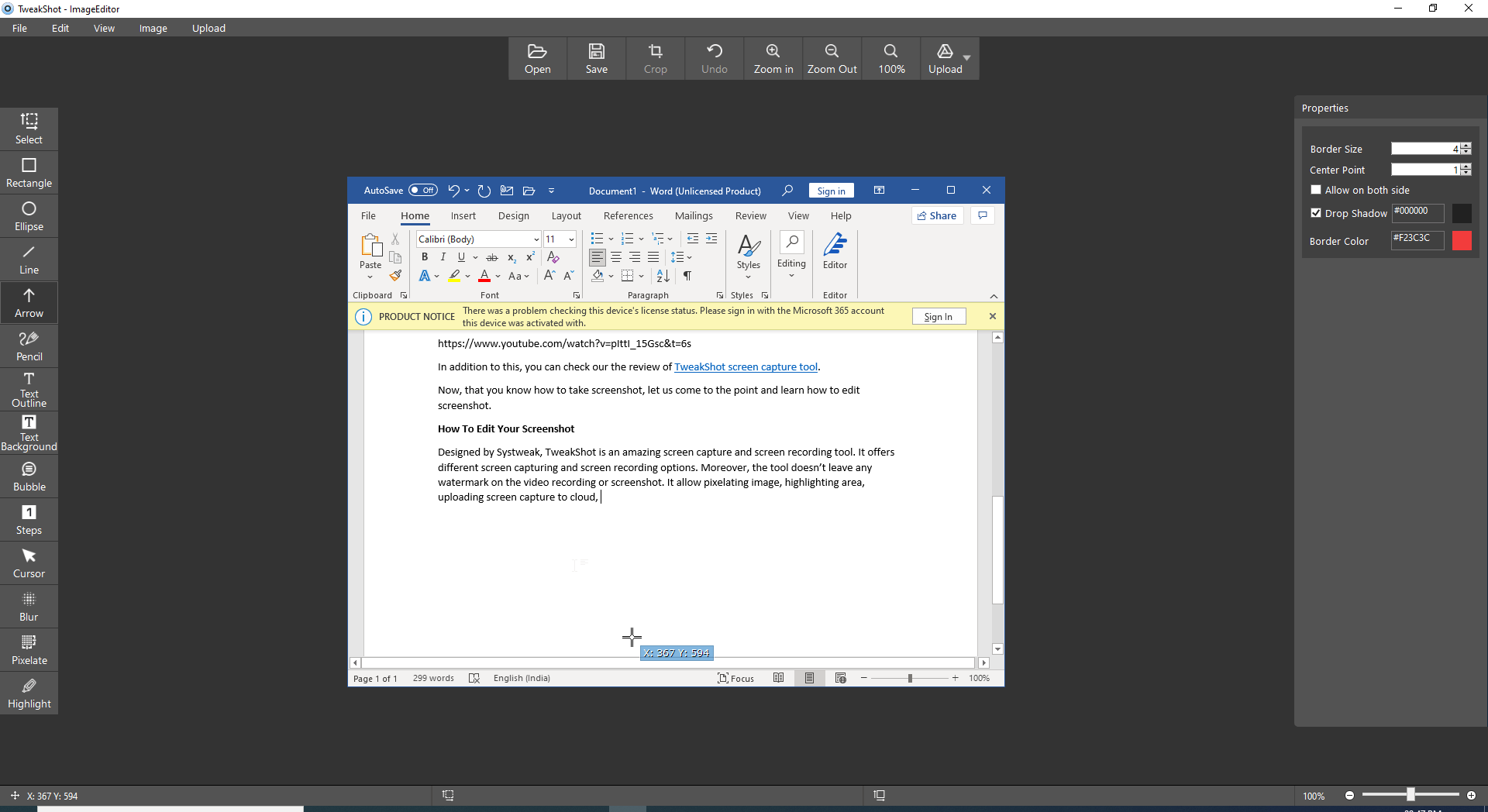Screen dimensions: 1488x812
Task: Open the Edit menu
Action: click(x=60, y=28)
